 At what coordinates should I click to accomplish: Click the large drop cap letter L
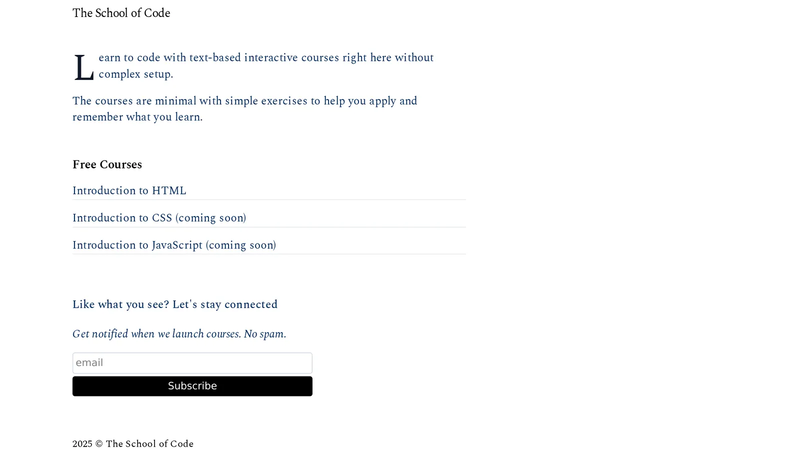pyautogui.click(x=84, y=68)
